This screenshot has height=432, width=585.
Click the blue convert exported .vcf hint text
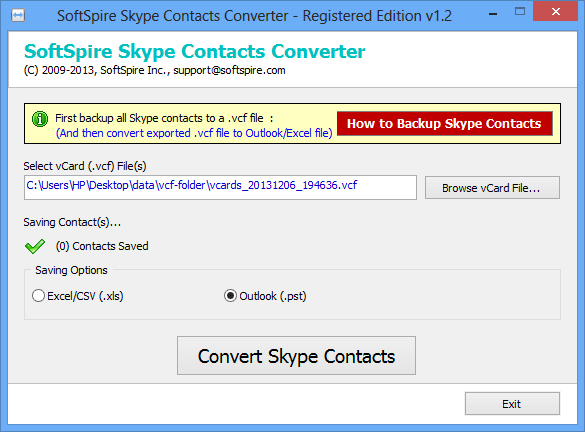click(194, 133)
